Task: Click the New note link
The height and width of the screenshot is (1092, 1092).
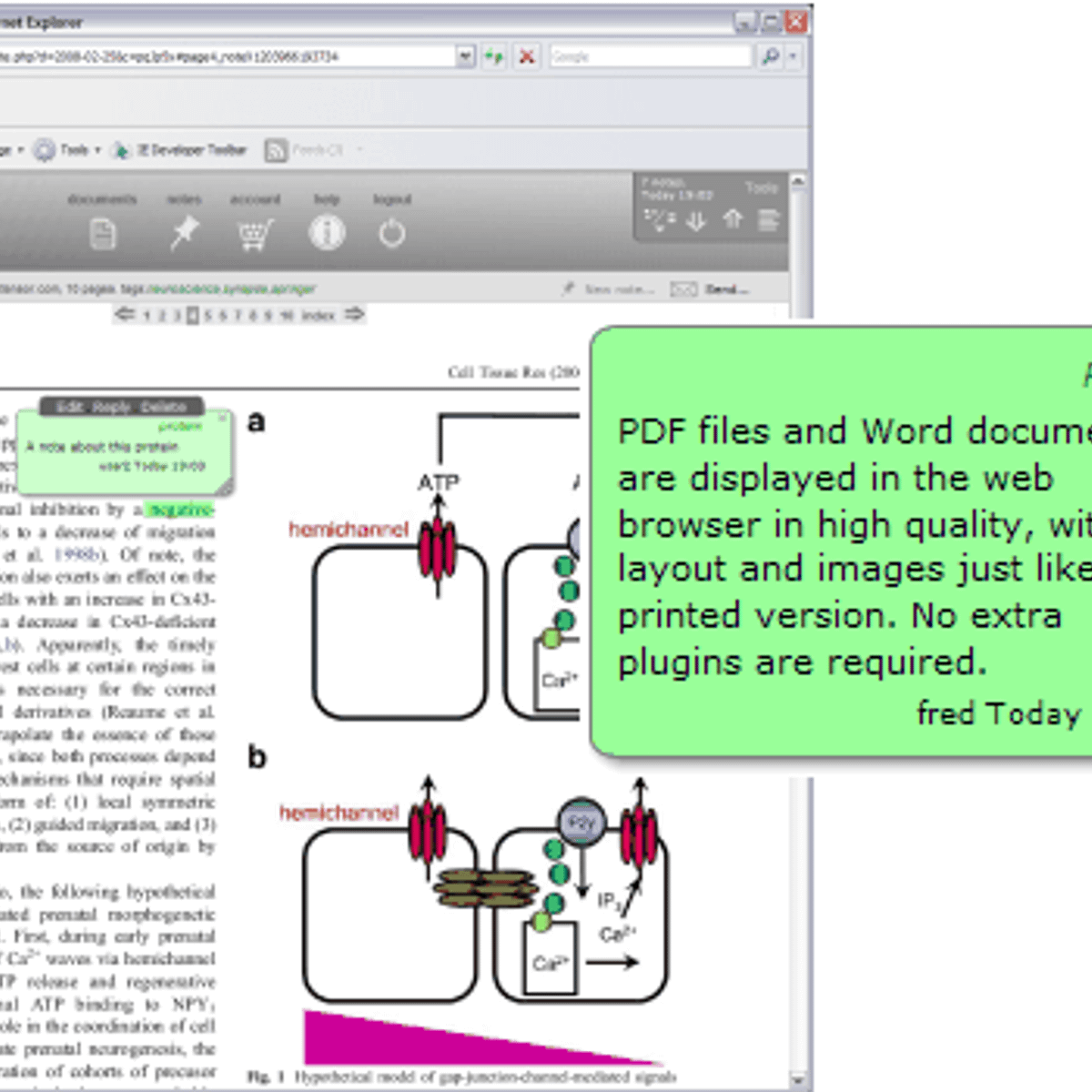Action: (619, 289)
